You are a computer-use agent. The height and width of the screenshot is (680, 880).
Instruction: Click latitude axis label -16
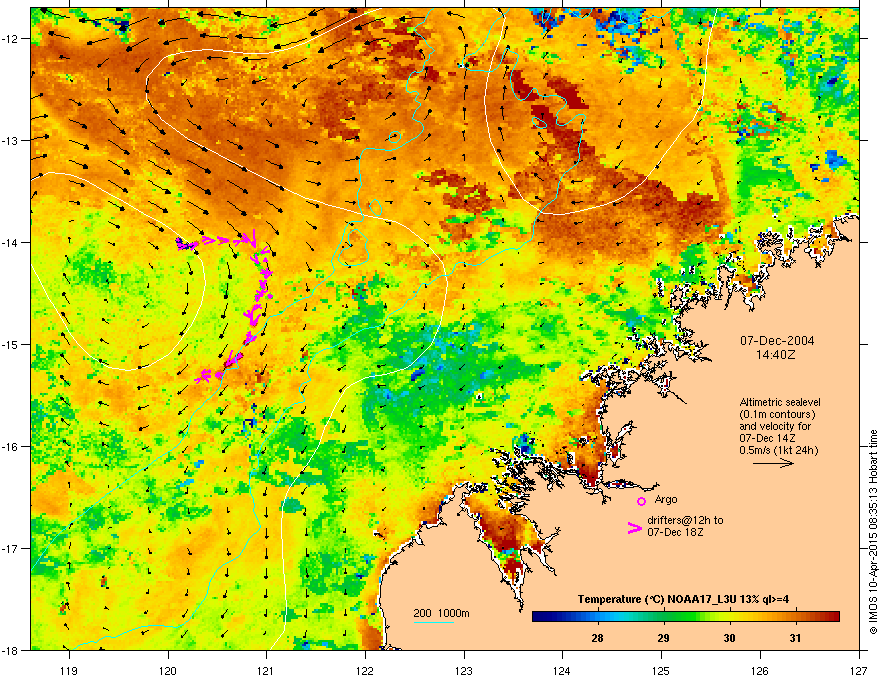10,446
